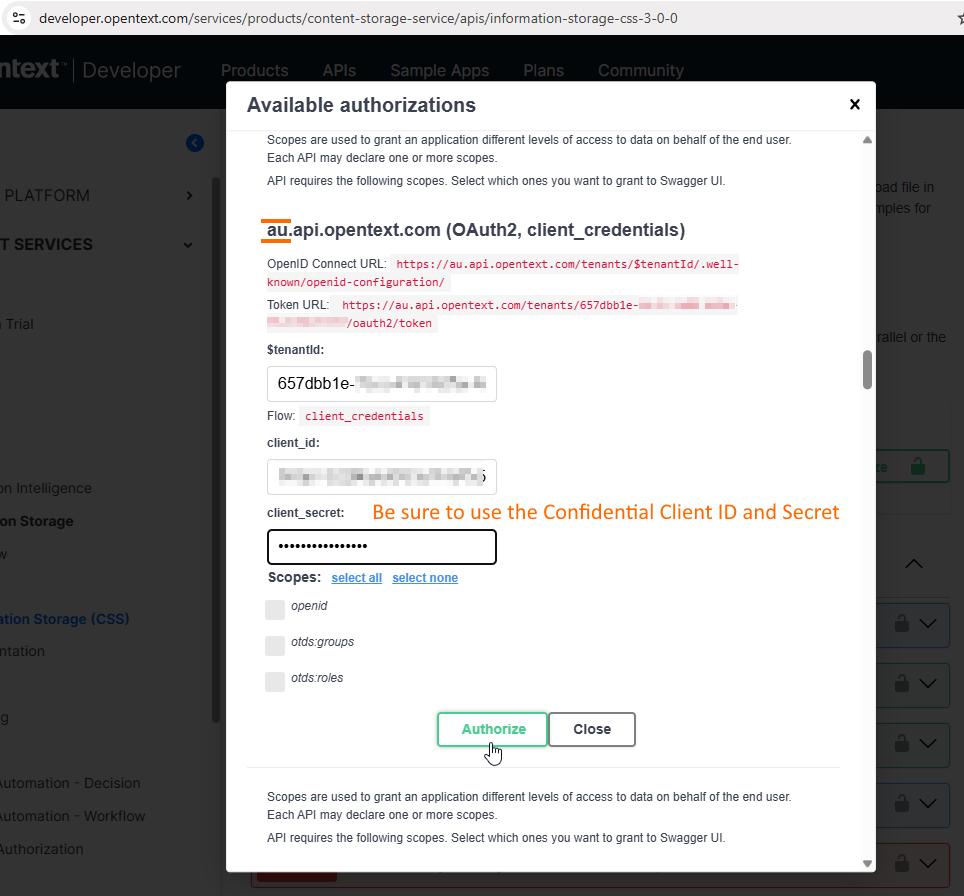
Task: Click the select all scopes link
Action: point(357,578)
